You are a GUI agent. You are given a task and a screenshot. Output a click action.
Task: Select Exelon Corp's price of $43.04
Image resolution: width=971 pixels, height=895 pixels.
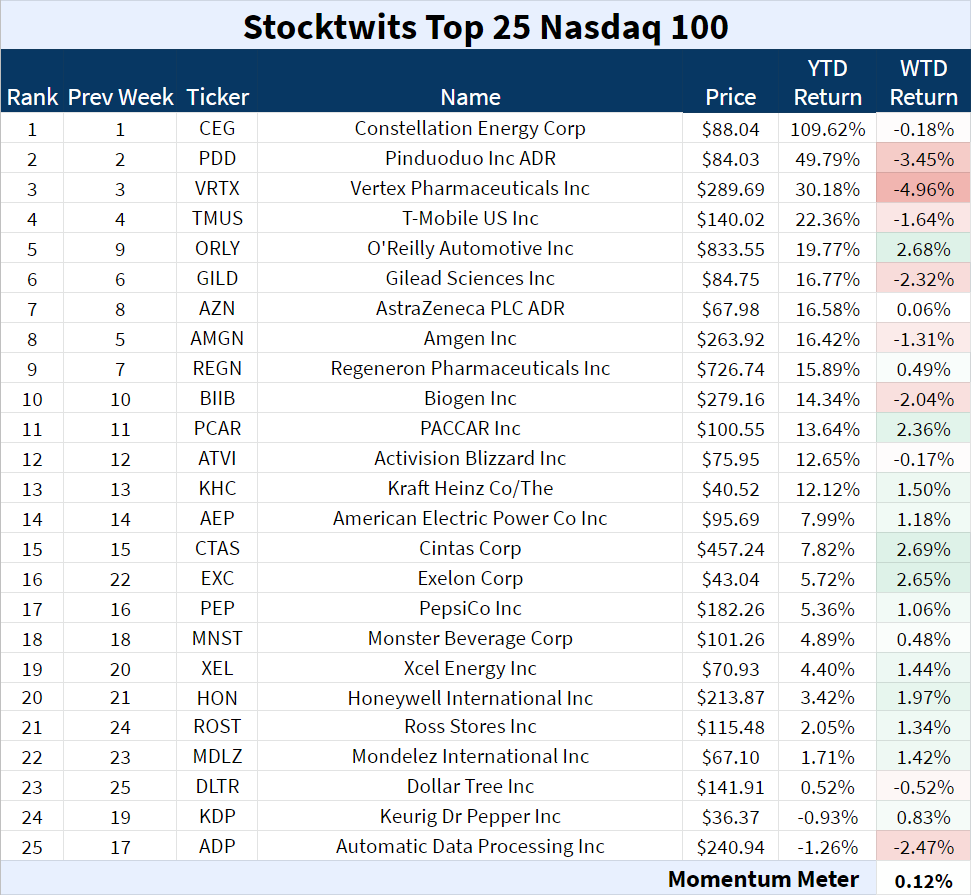tap(730, 578)
